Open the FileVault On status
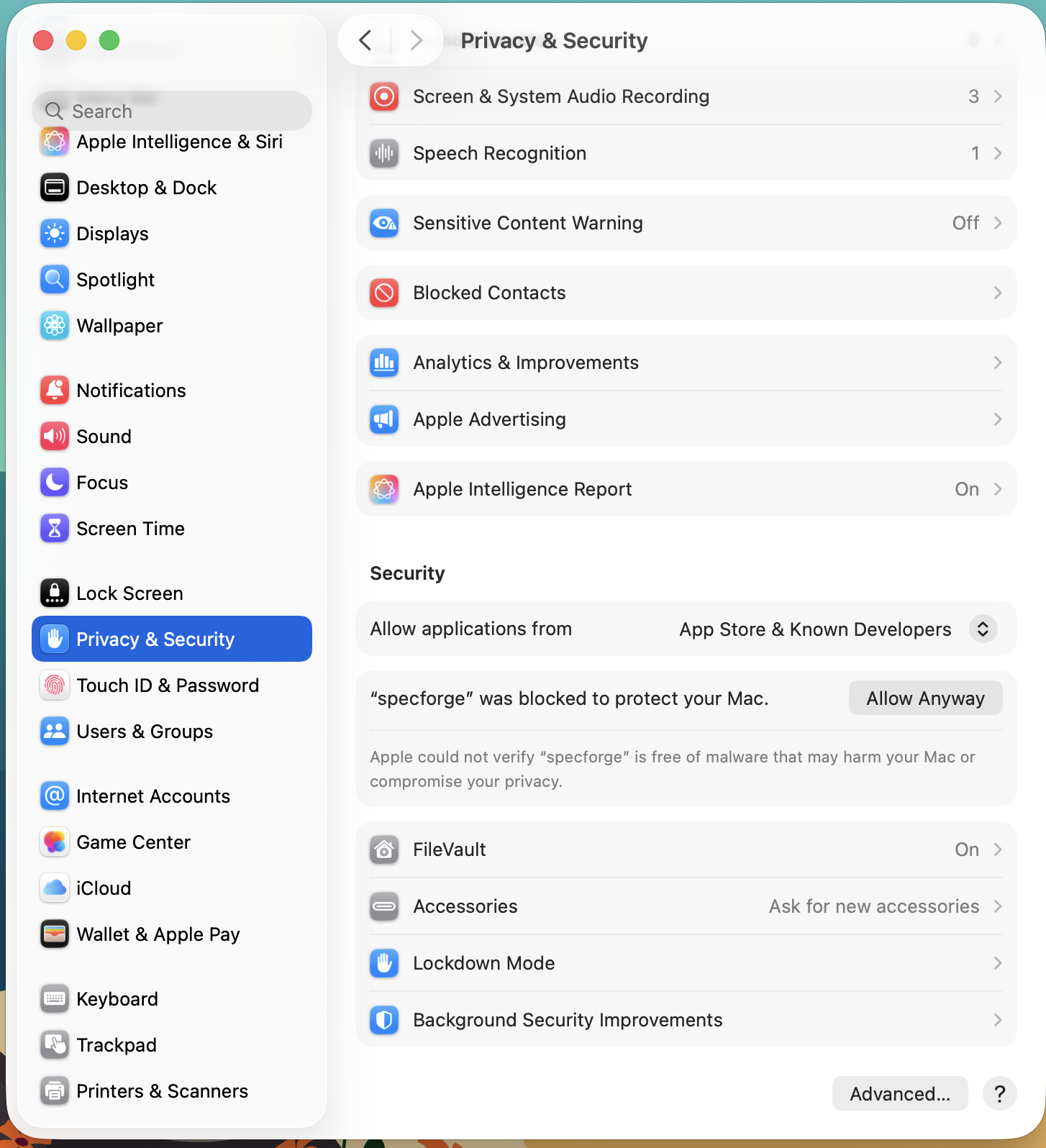 [x=967, y=849]
